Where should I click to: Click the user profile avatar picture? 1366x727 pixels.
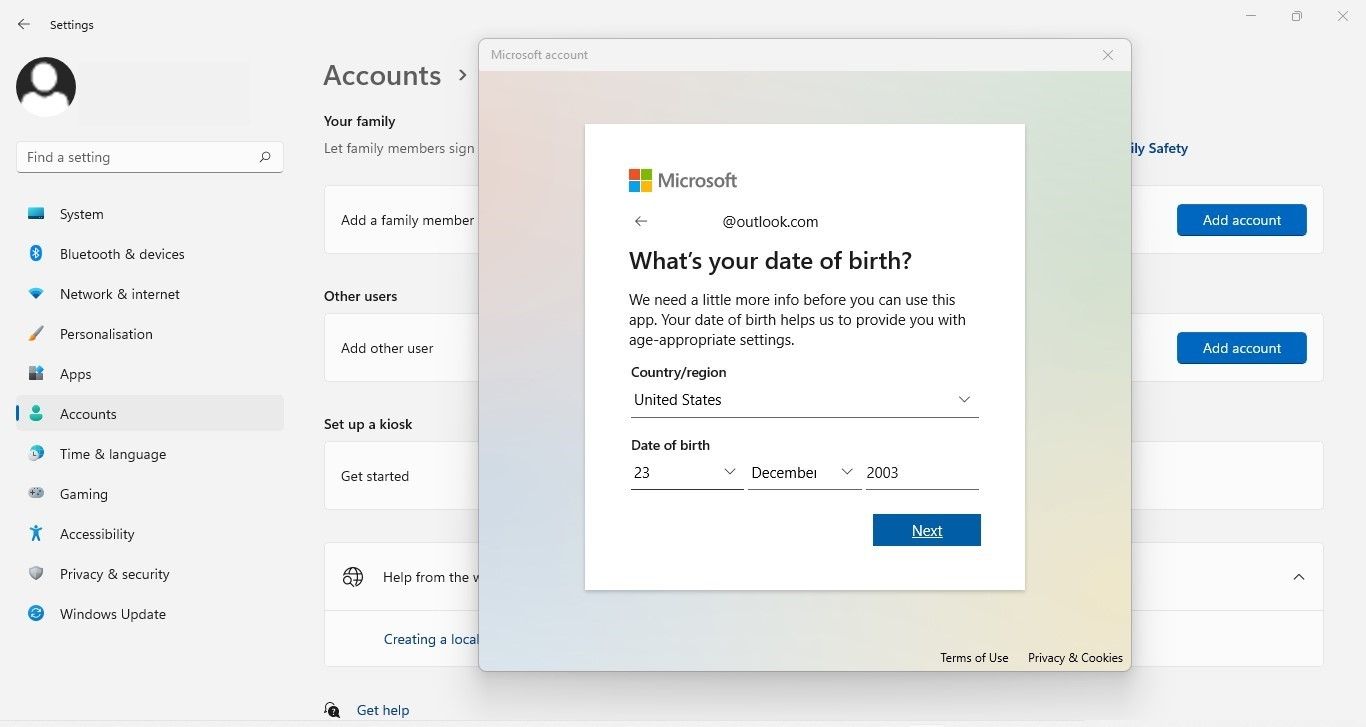pyautogui.click(x=46, y=87)
